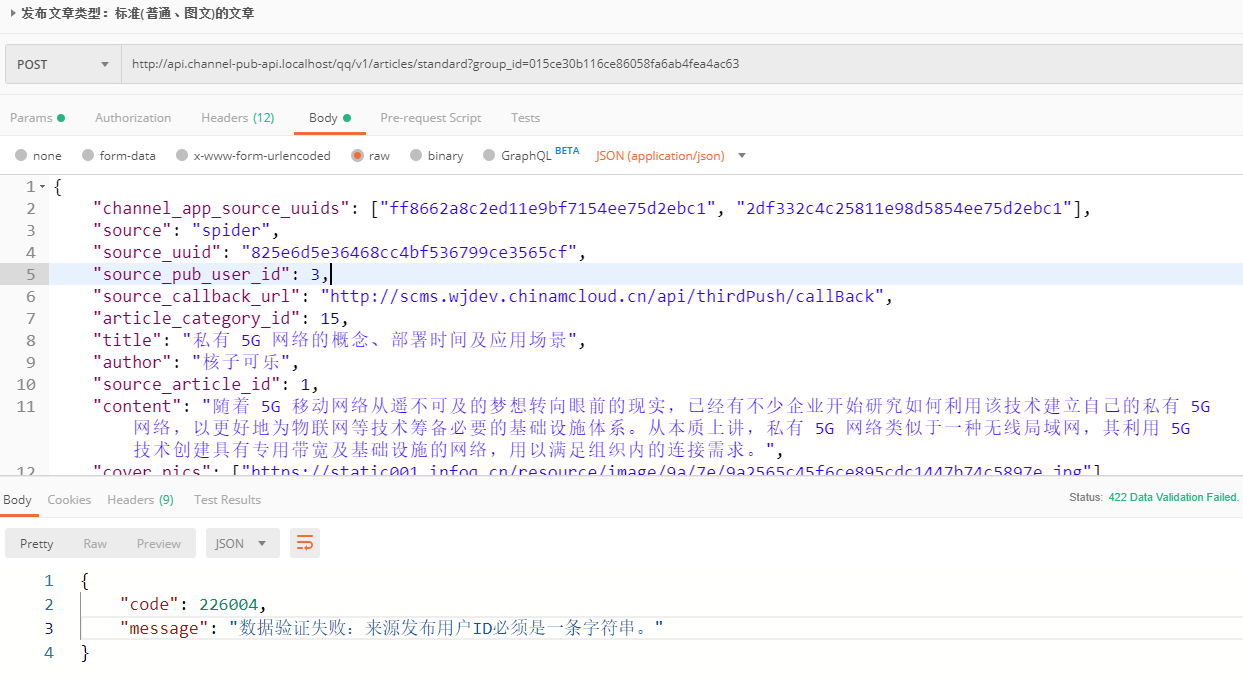Click the request URL field

pyautogui.click(x=682, y=64)
